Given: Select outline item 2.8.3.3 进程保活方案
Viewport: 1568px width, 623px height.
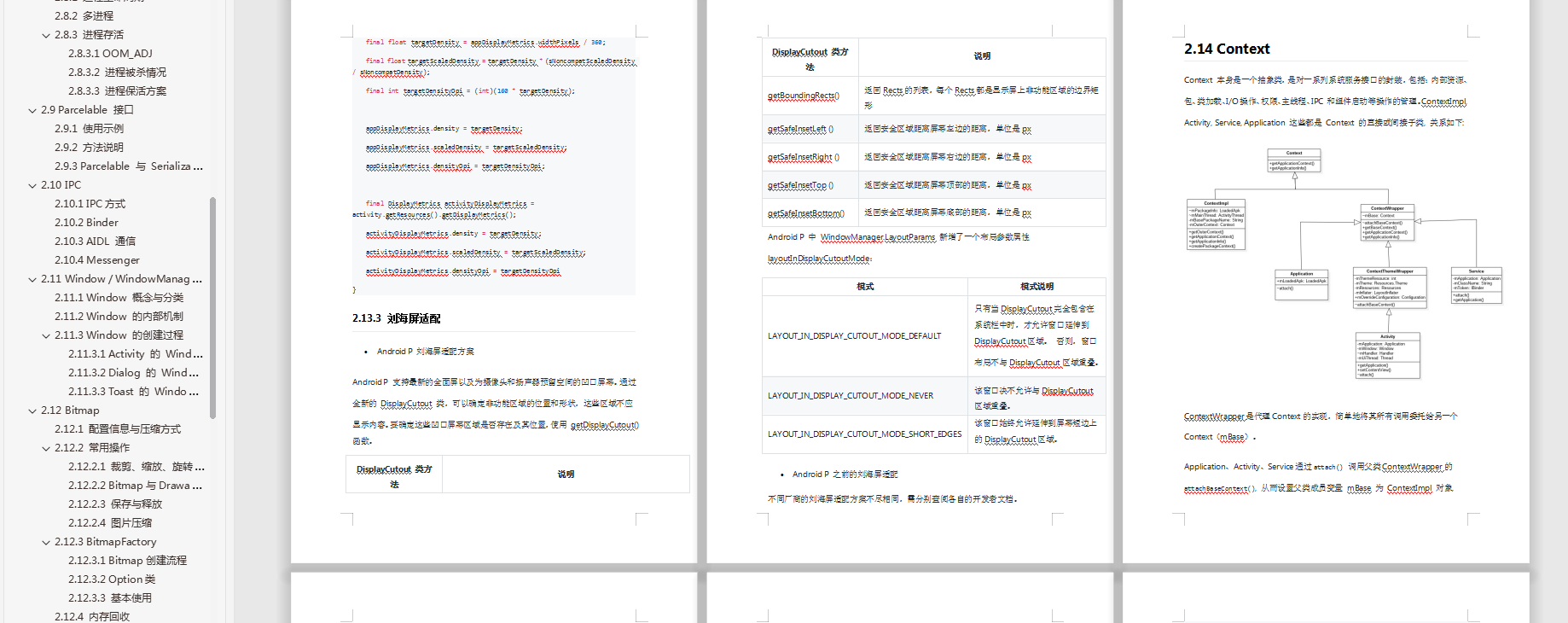Looking at the screenshot, I should (117, 91).
